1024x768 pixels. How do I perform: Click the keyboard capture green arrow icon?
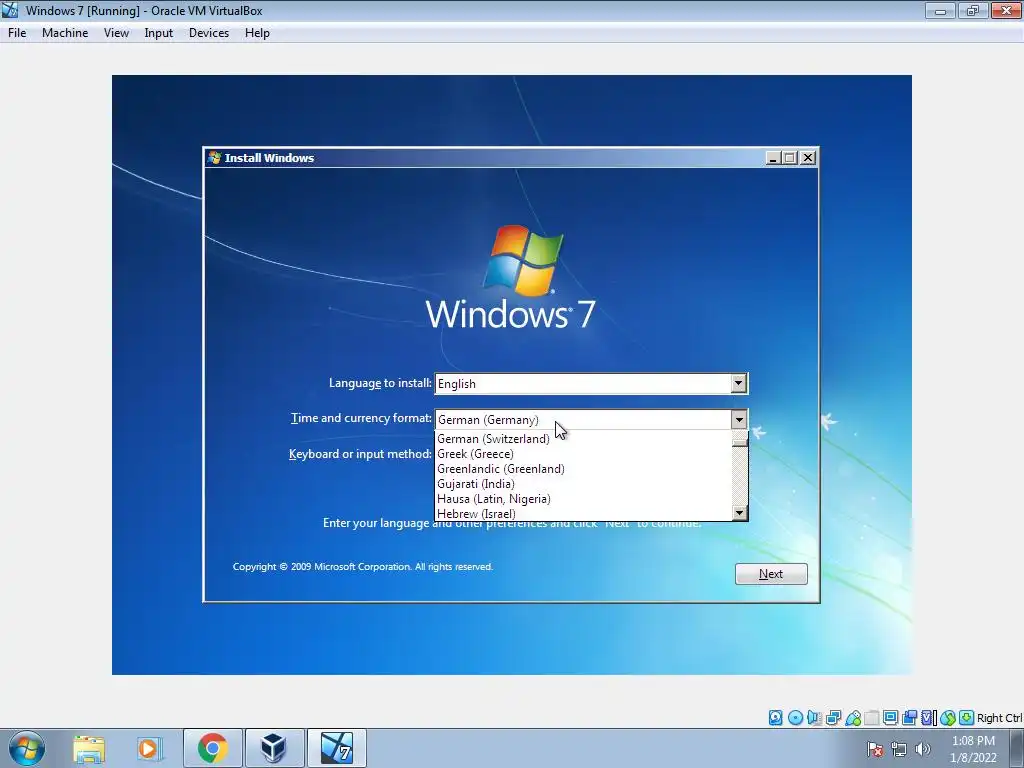pos(967,718)
